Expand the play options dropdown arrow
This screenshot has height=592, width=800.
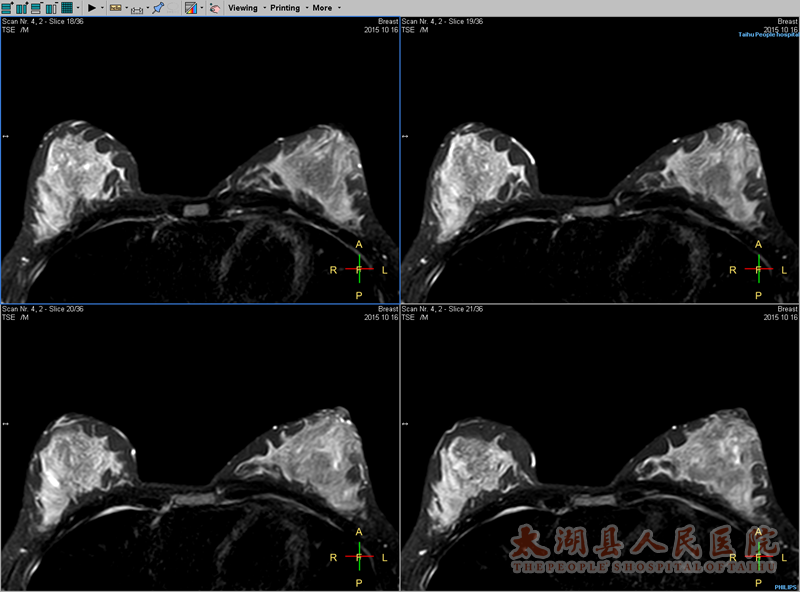102,8
